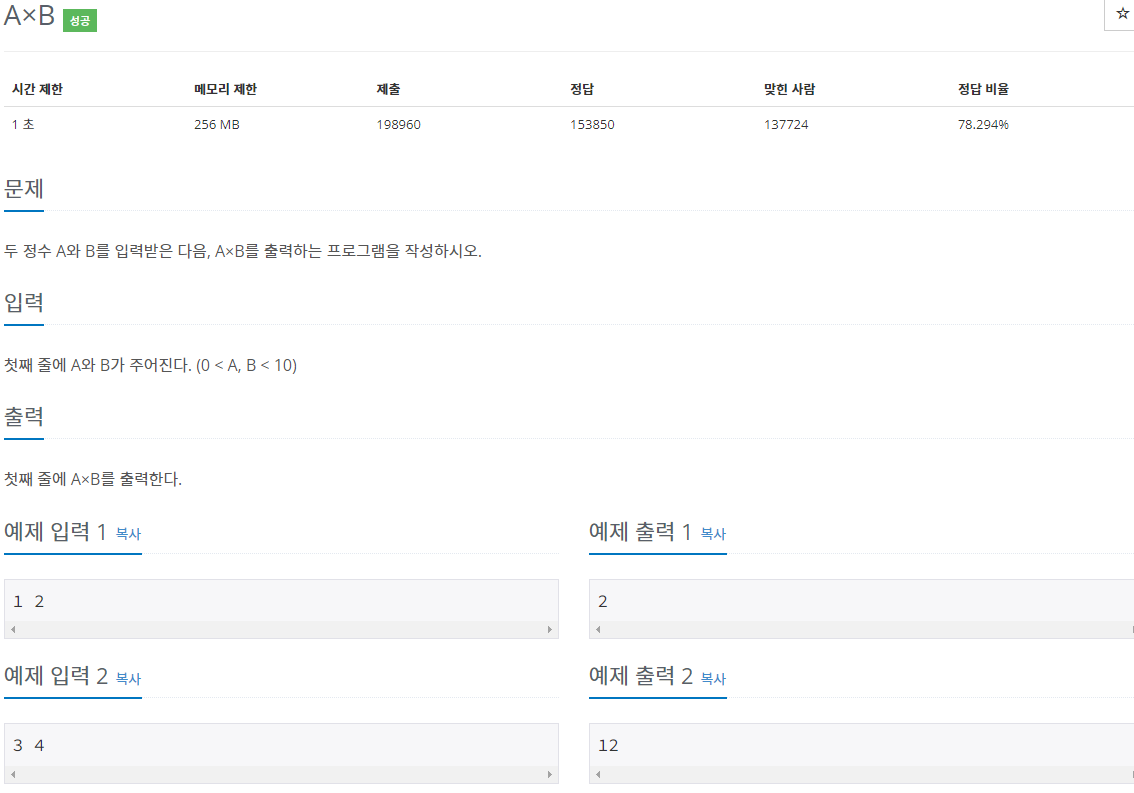Click the 출력 section heading
1134x793 pixels.
point(24,417)
